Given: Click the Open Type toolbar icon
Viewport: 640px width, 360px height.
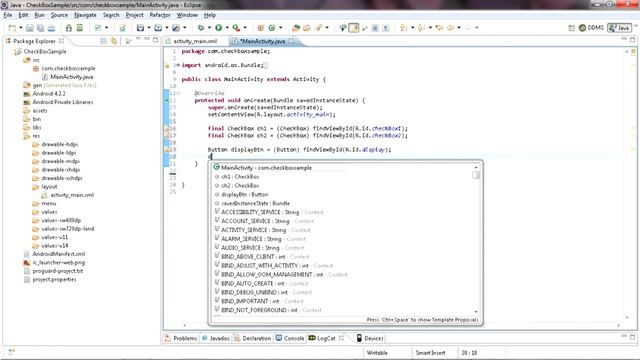Looking at the screenshot, I should [x=296, y=28].
